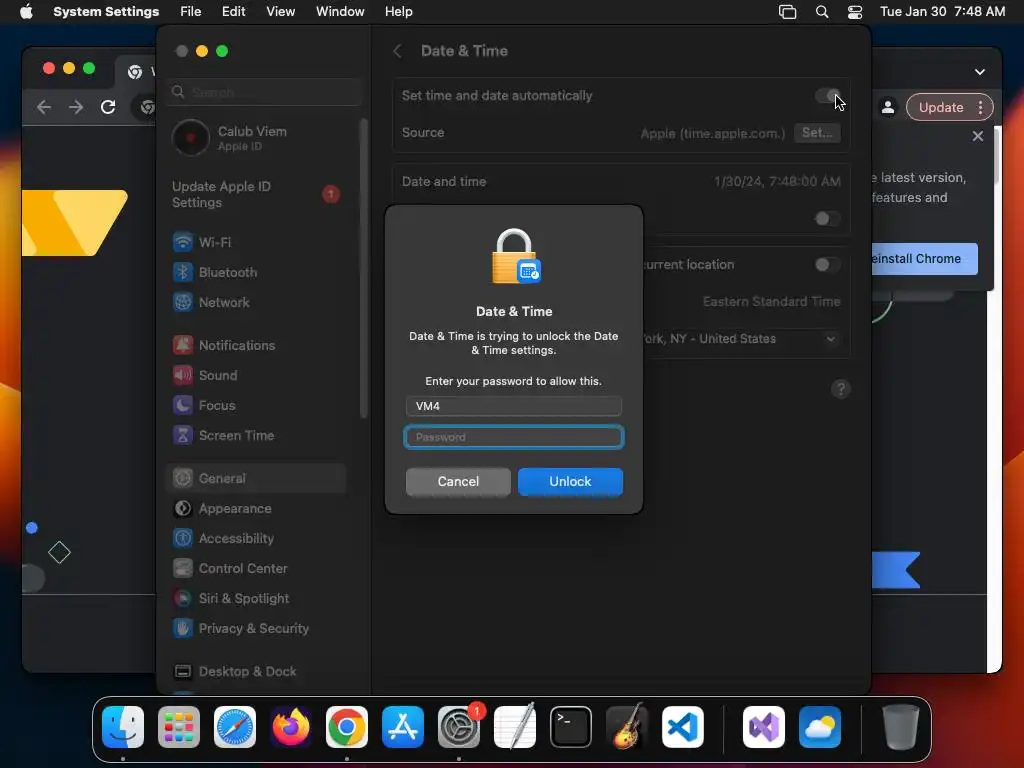Open TextEdit from the Dock
Image resolution: width=1024 pixels, height=768 pixels.
tap(515, 727)
